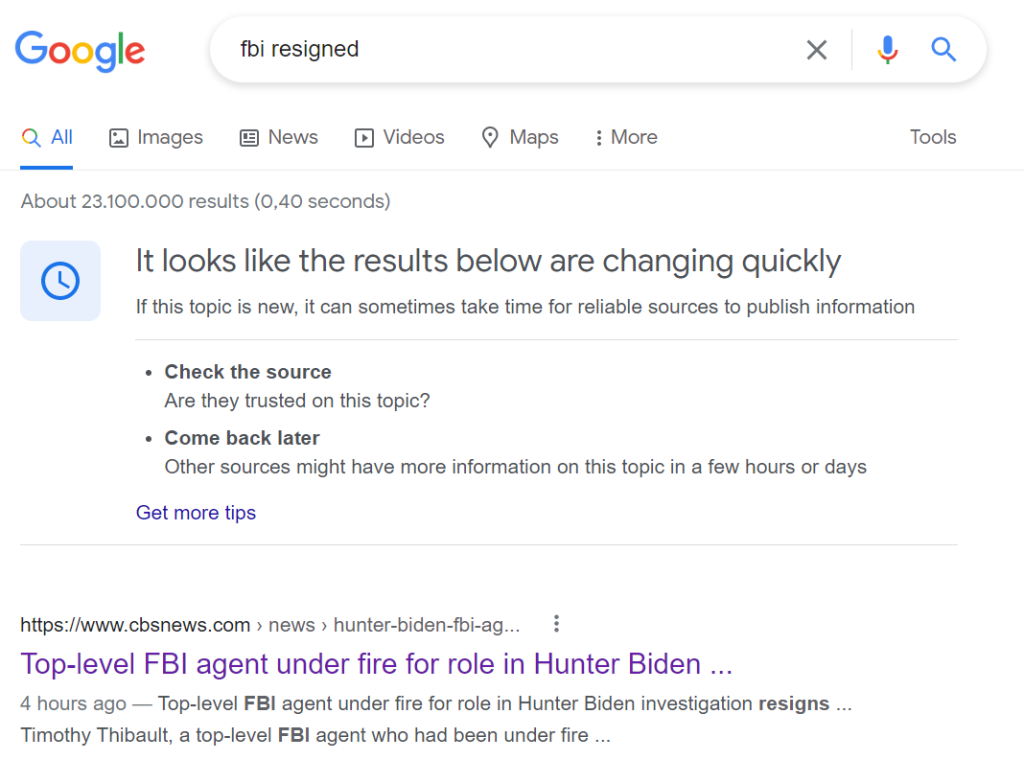
Task: Open the Top-level FBI agent headline
Action: coord(376,664)
